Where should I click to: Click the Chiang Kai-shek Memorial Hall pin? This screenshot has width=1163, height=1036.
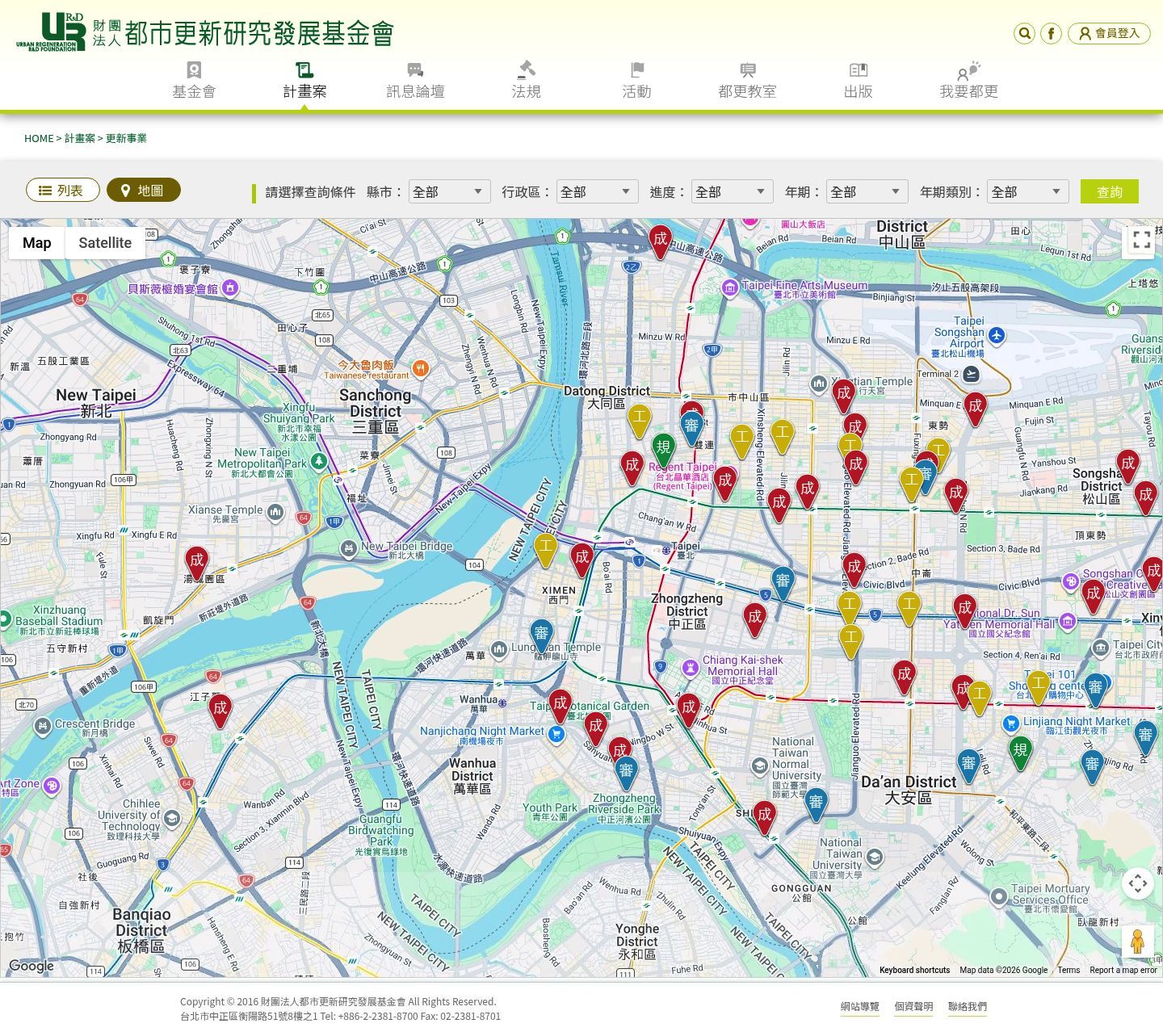(x=691, y=668)
